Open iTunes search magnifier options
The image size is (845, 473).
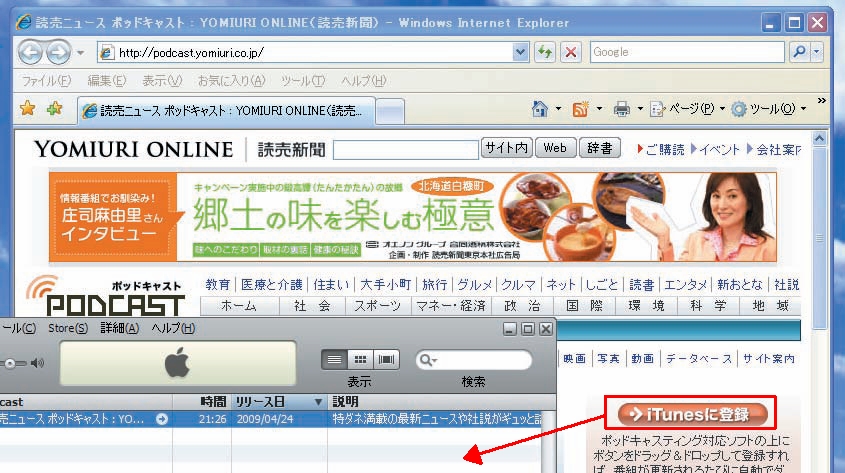427,360
